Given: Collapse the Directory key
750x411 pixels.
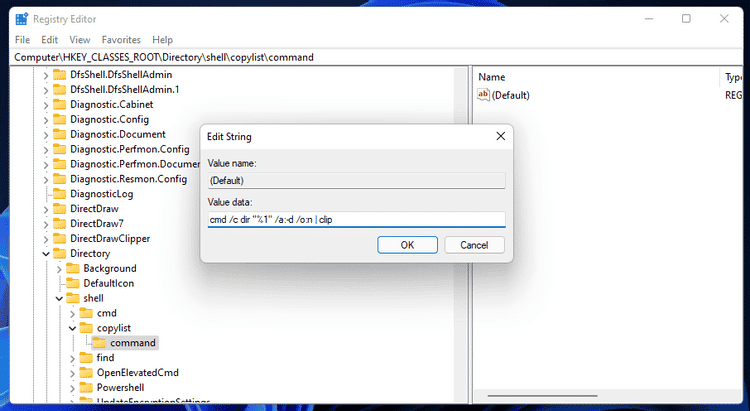Looking at the screenshot, I should click(45, 254).
